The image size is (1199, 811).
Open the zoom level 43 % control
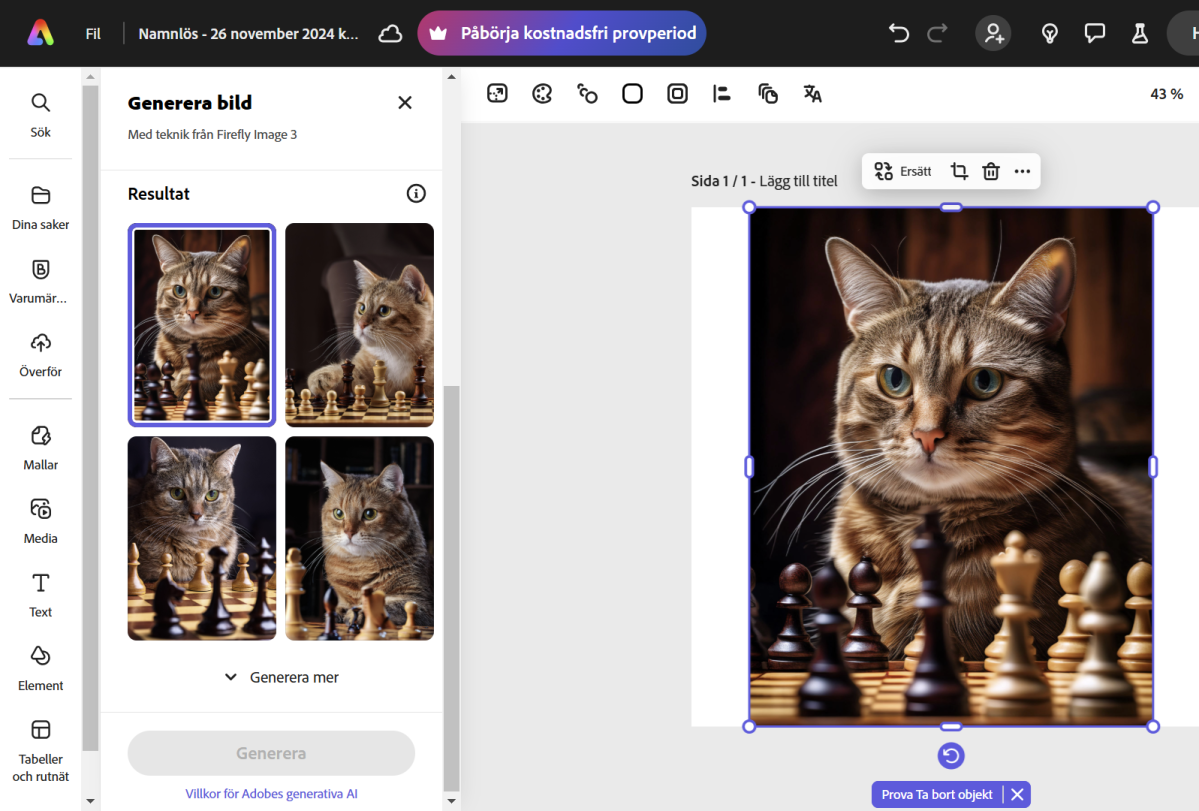coord(1166,94)
